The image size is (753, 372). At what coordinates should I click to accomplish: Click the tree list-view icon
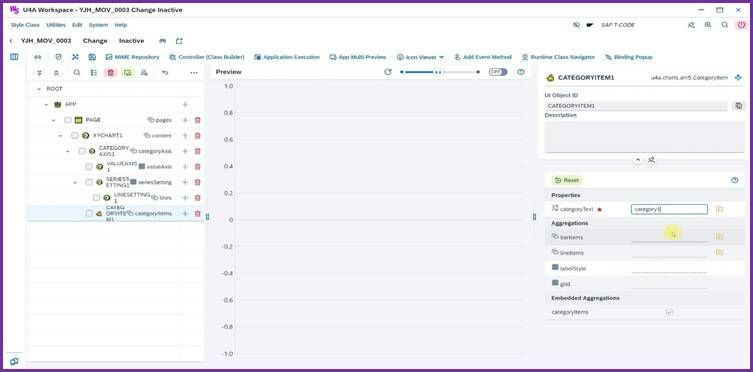(x=94, y=72)
